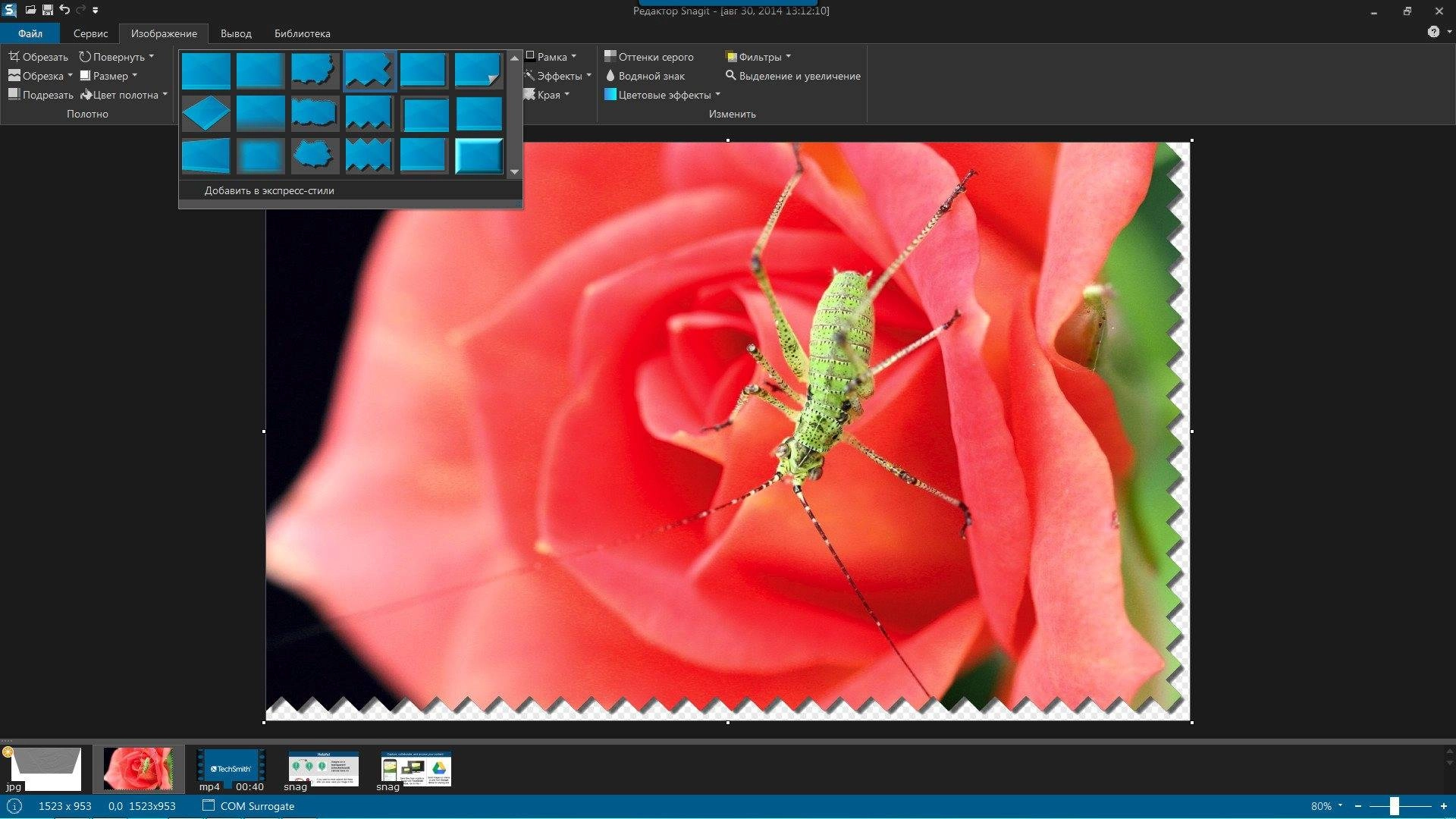Pick the beveled frame style
The width and height of the screenshot is (1456, 819).
point(479,155)
